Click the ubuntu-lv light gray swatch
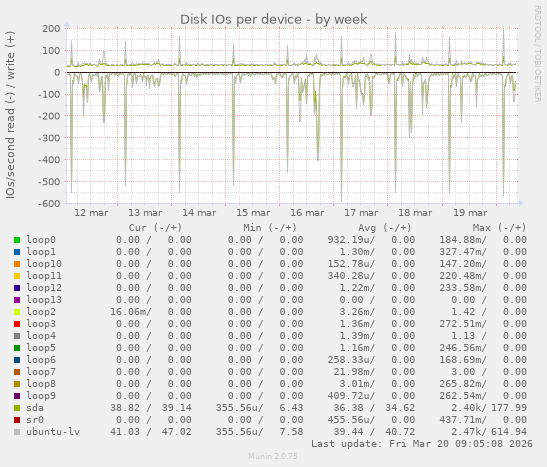 click(x=17, y=432)
